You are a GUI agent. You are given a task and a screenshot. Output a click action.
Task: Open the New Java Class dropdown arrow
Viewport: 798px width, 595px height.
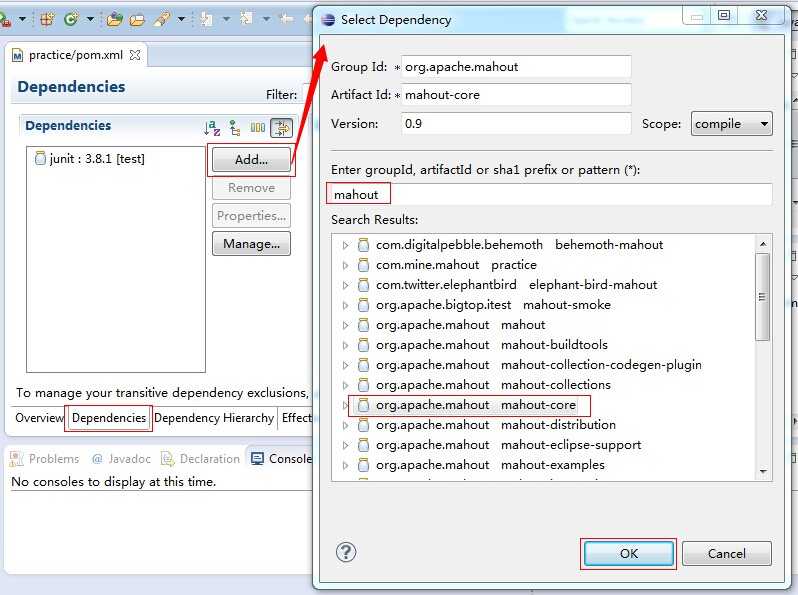click(x=90, y=19)
